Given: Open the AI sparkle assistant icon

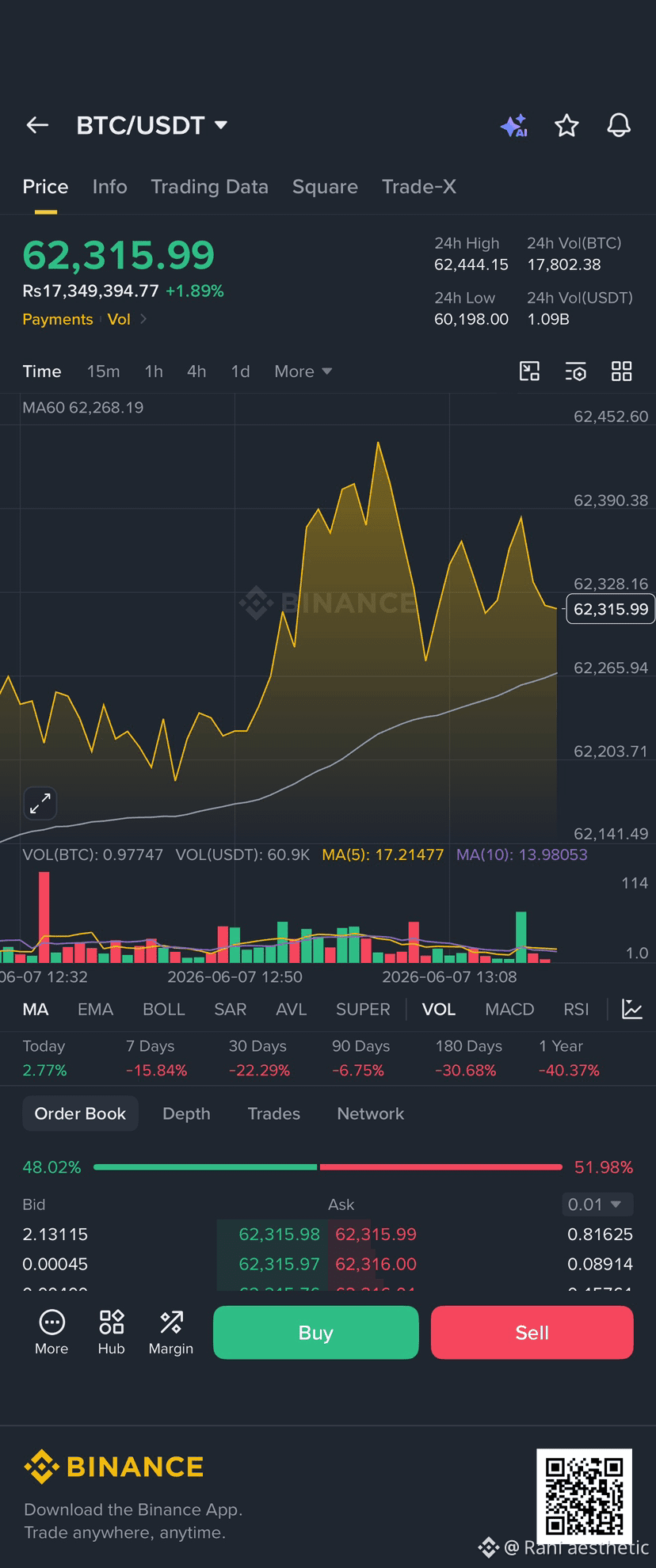Looking at the screenshot, I should click(514, 125).
